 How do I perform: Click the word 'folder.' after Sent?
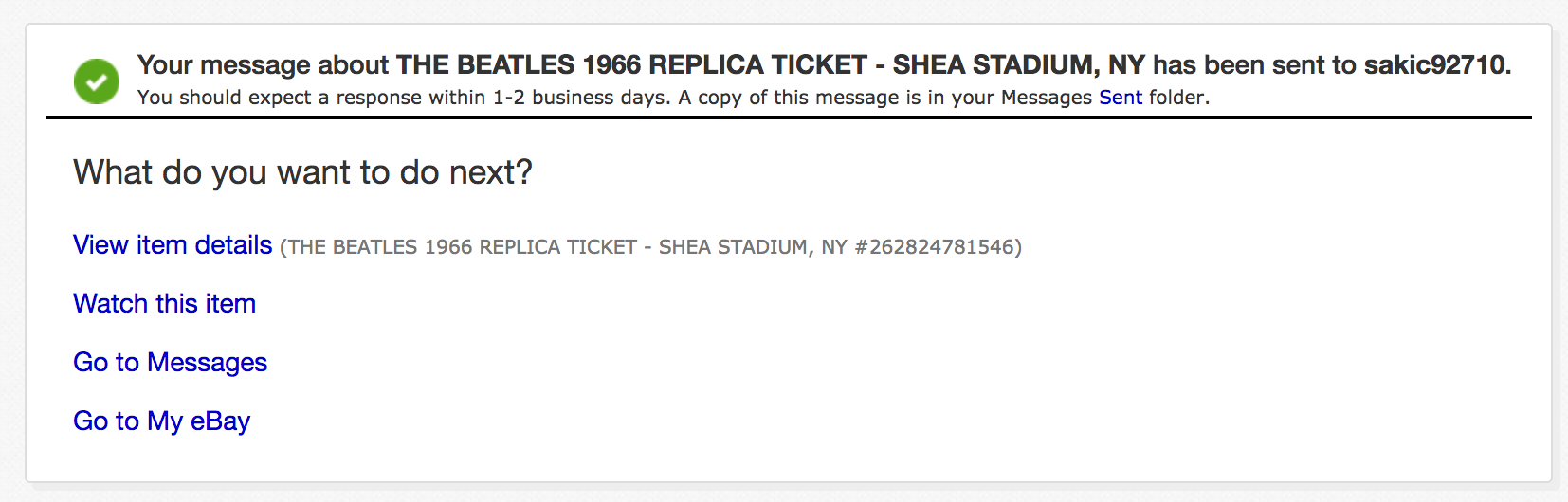pyautogui.click(x=1179, y=98)
